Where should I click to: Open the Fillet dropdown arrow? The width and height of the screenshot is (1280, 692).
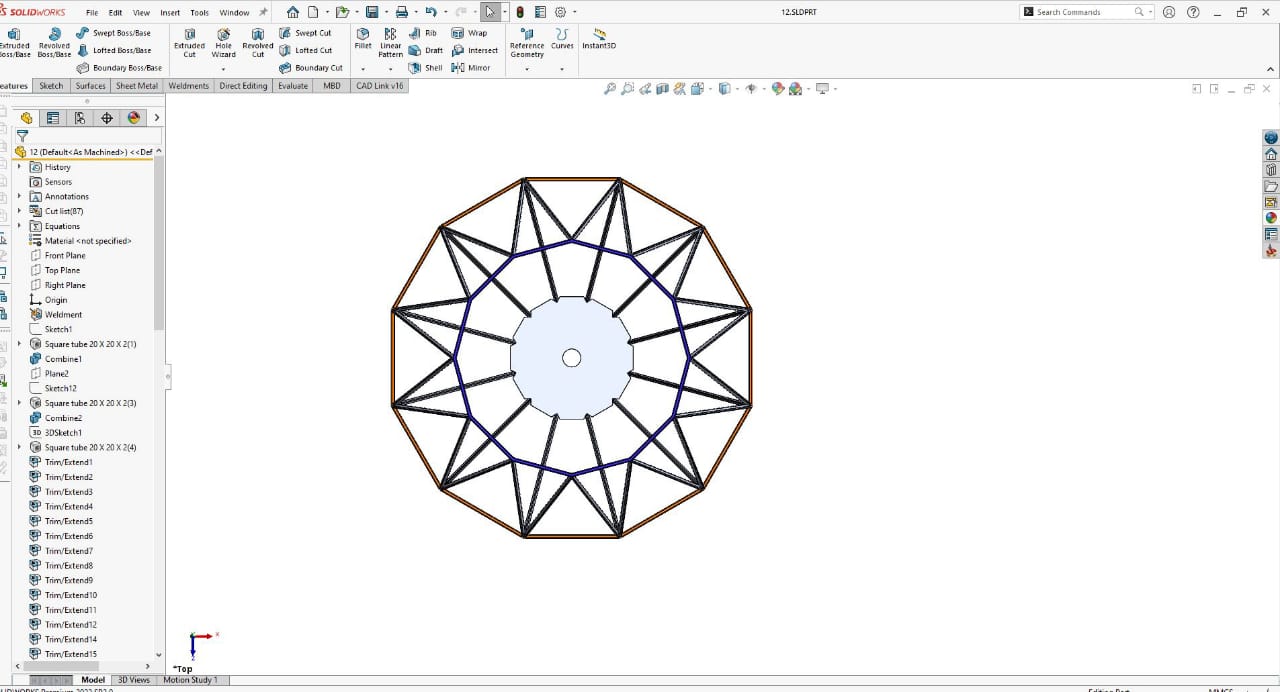pos(363,69)
